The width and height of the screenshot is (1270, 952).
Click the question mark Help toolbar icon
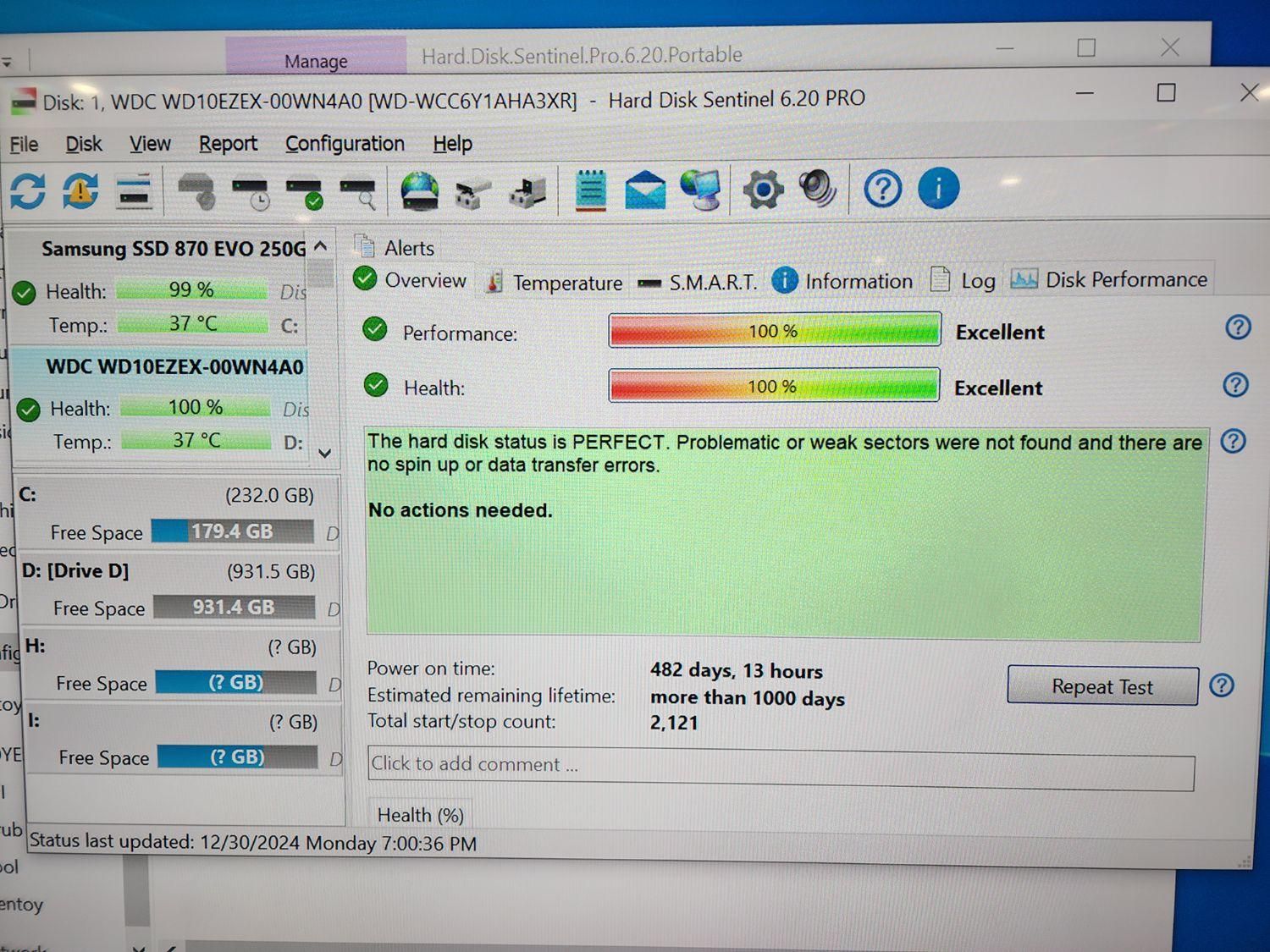(882, 189)
